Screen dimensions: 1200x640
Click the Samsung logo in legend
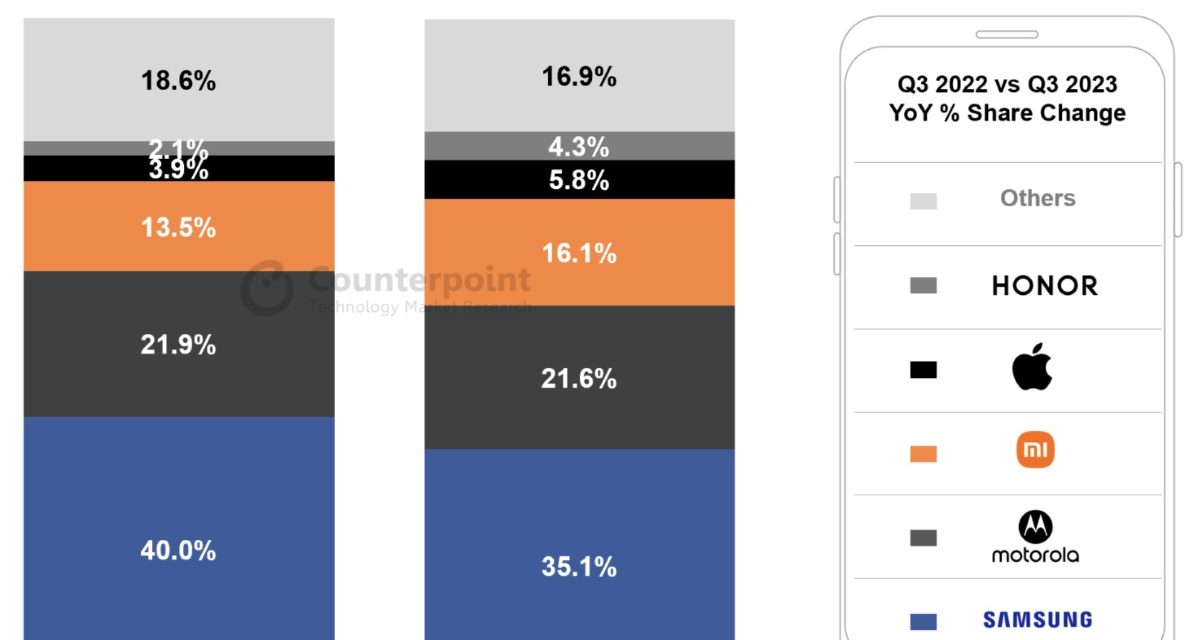tap(1036, 620)
